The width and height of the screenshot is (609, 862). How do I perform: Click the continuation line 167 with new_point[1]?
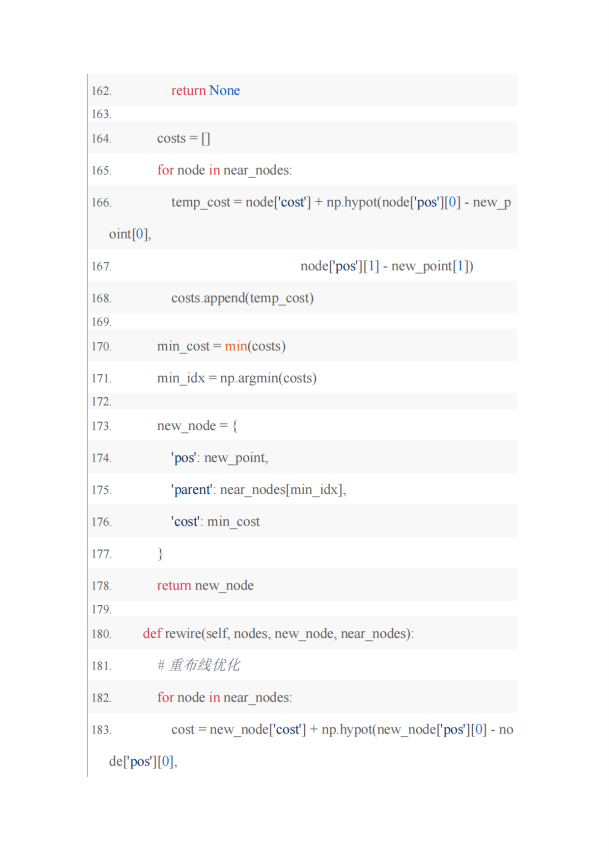pyautogui.click(x=386, y=266)
